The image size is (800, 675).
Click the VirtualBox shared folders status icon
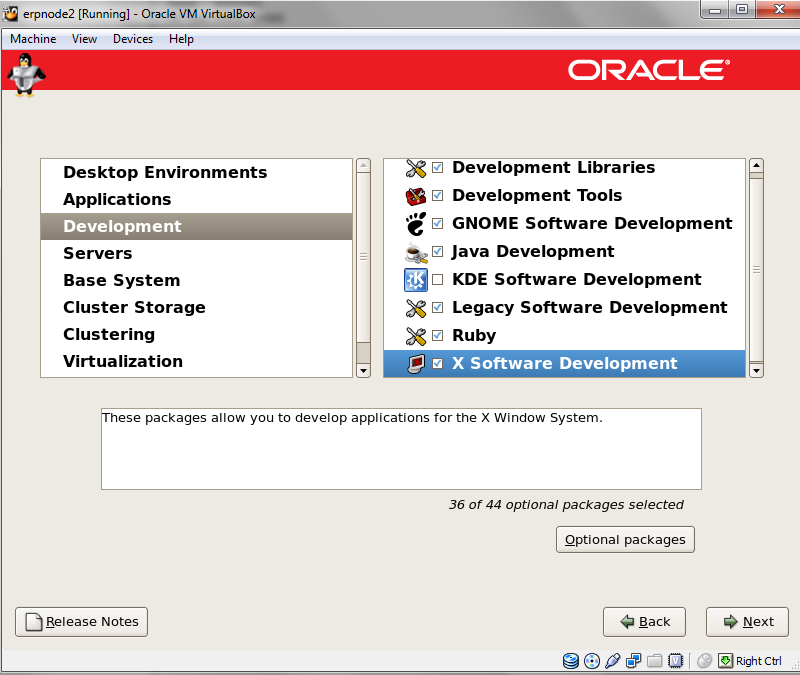coord(654,661)
